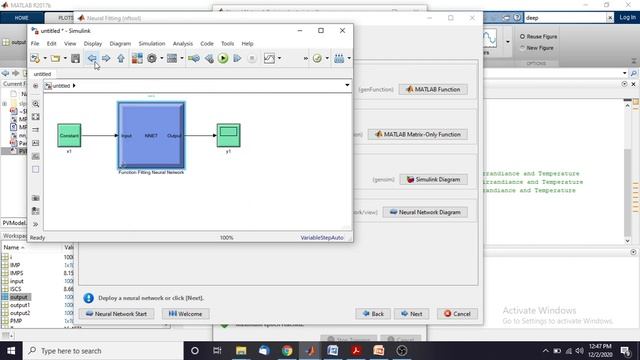Screen dimensions: 640x360
Task: Select the Constant block x1
Action: (x=69, y=135)
